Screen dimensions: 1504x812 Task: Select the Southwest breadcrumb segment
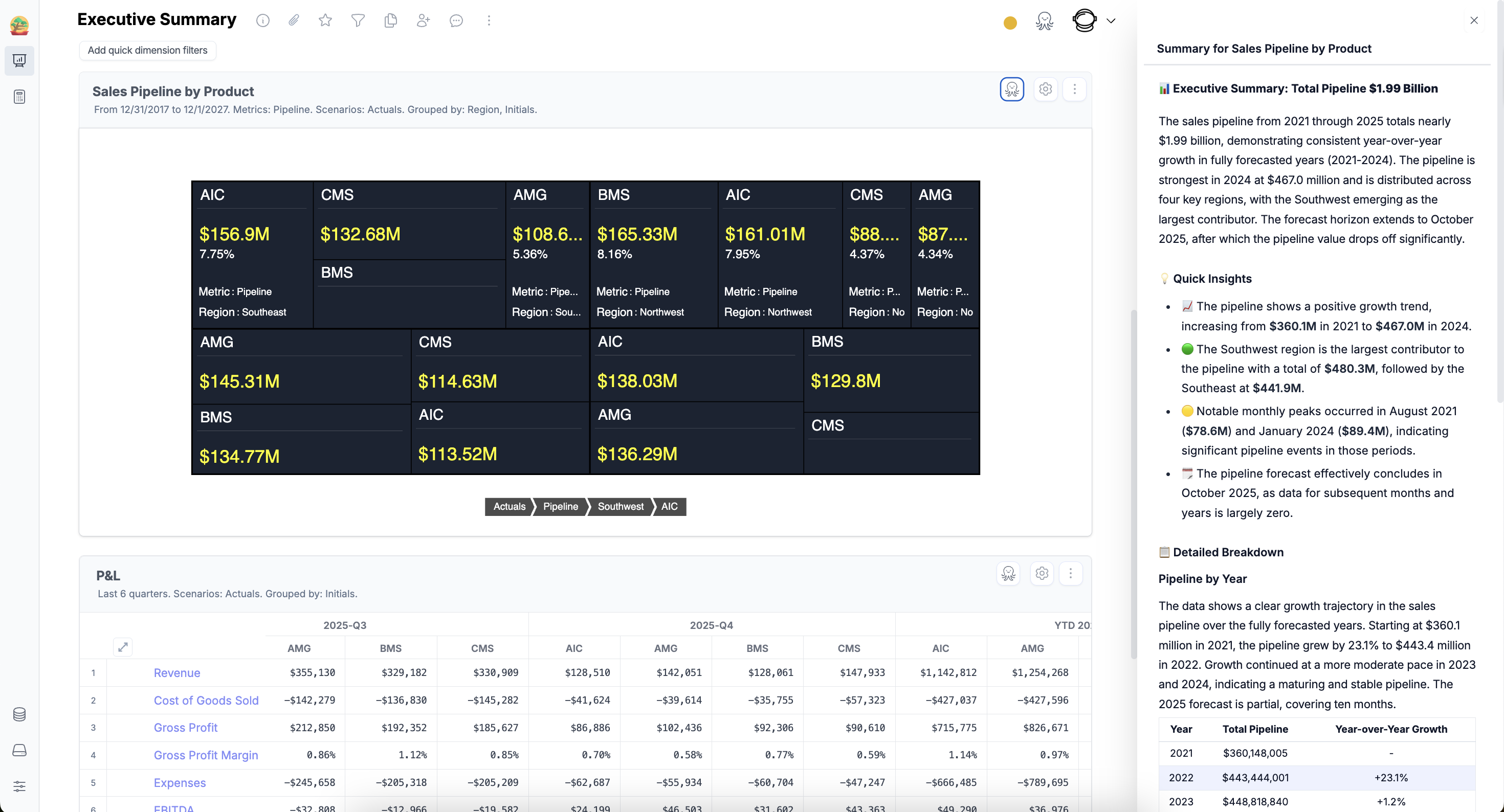620,506
